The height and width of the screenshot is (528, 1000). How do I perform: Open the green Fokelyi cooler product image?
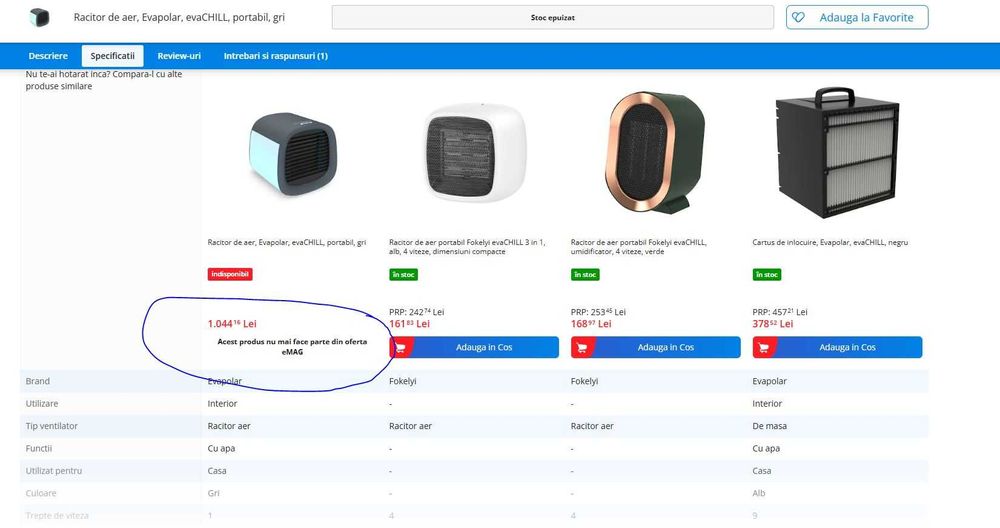pos(654,152)
